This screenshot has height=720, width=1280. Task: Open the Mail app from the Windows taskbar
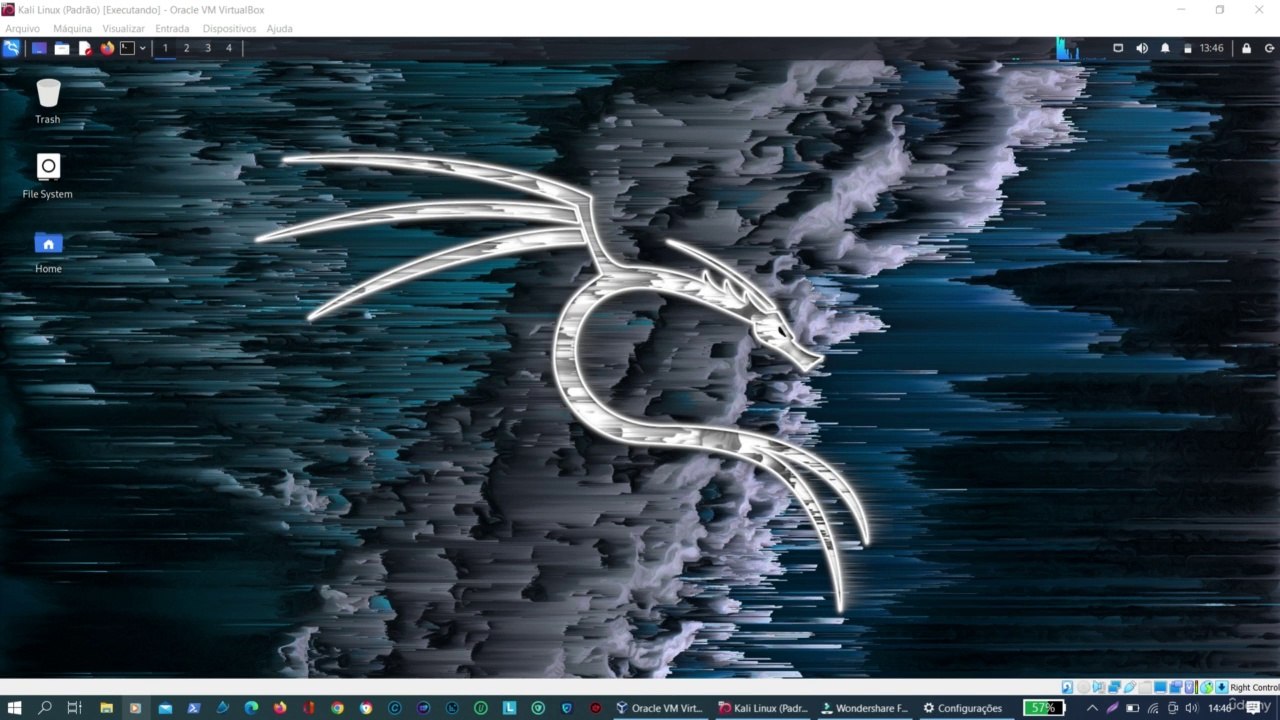tap(165, 708)
